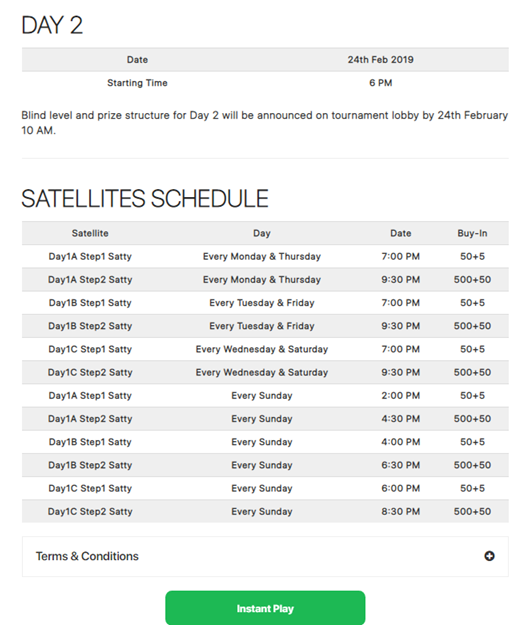Click the Day1C Step2 Satty Every Sunday row

point(265,511)
